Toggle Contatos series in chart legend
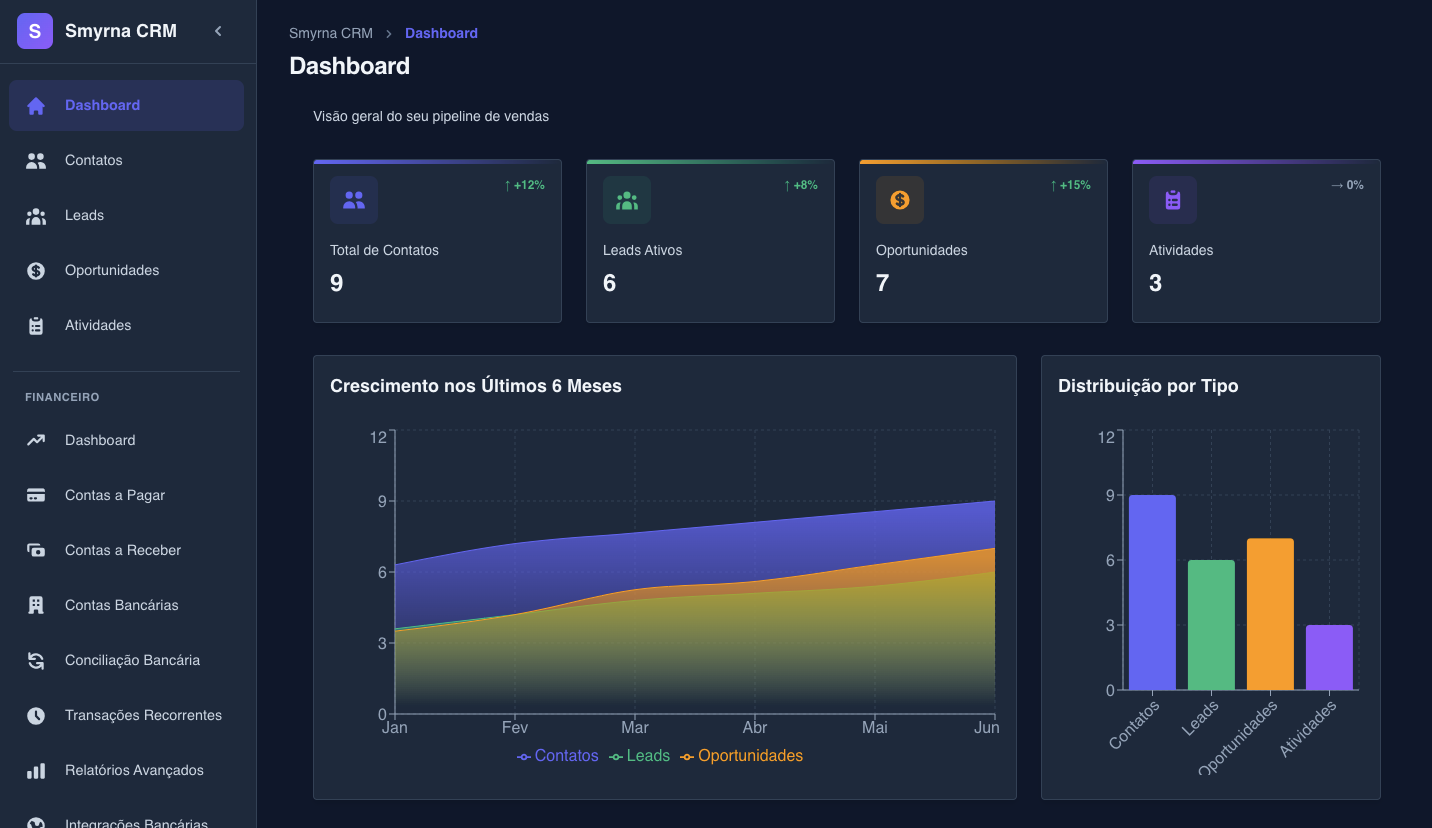The width and height of the screenshot is (1432, 828). pyautogui.click(x=558, y=756)
